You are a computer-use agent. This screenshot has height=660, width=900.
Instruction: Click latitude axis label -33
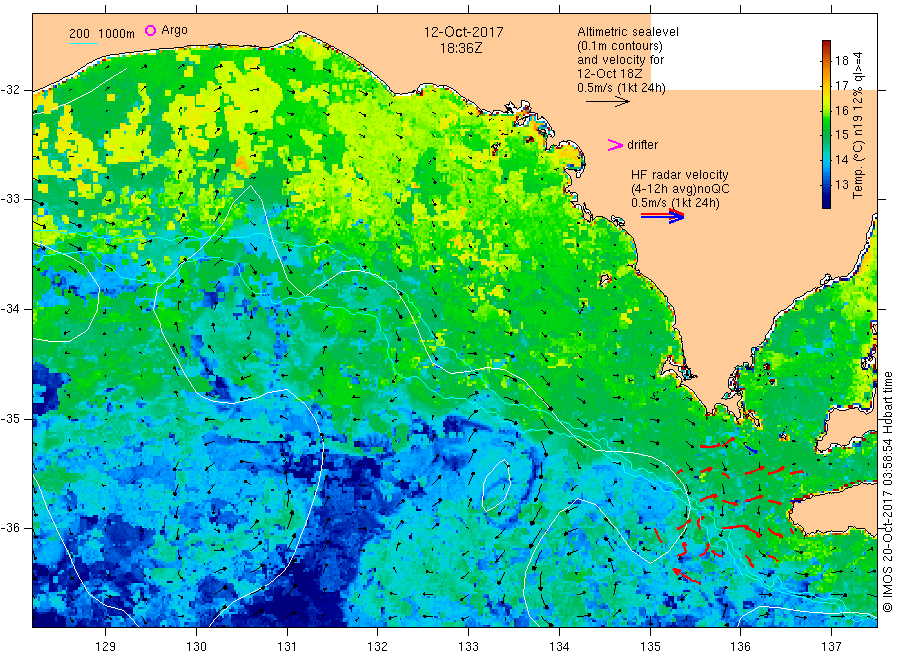pos(11,199)
